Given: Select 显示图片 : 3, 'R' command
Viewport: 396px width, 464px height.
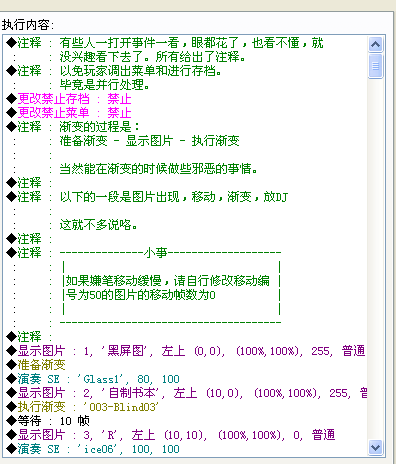Looking at the screenshot, I should [171, 435].
